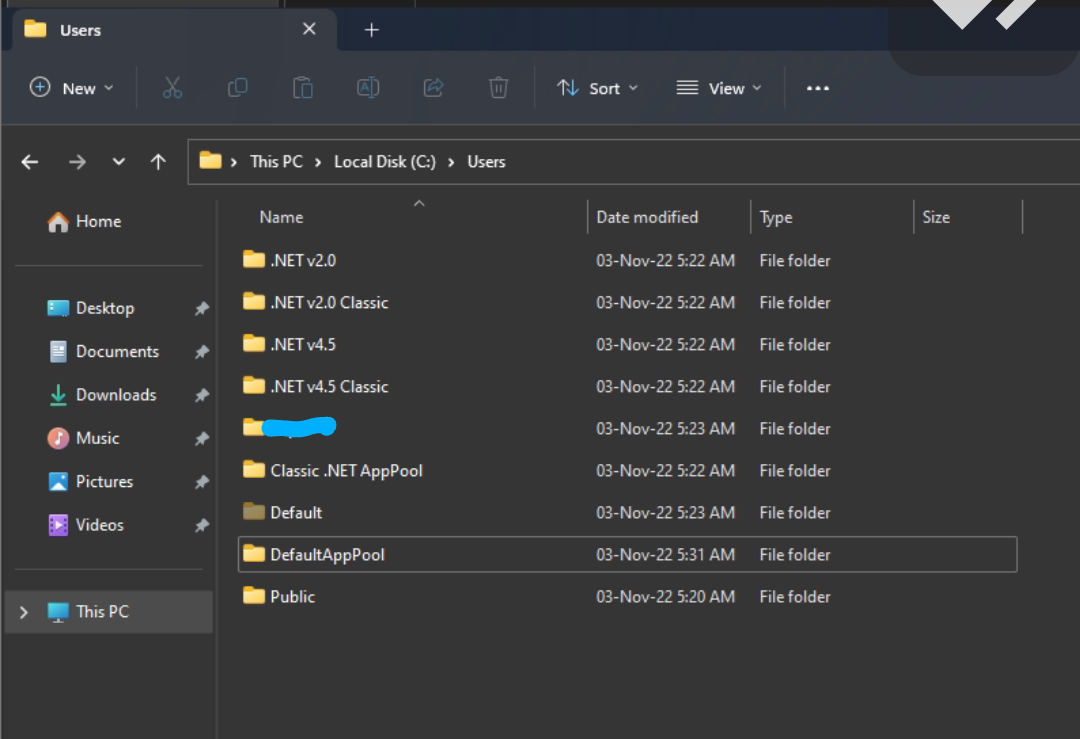Sort by the Date modified column header
The width and height of the screenshot is (1080, 739).
[x=647, y=217]
